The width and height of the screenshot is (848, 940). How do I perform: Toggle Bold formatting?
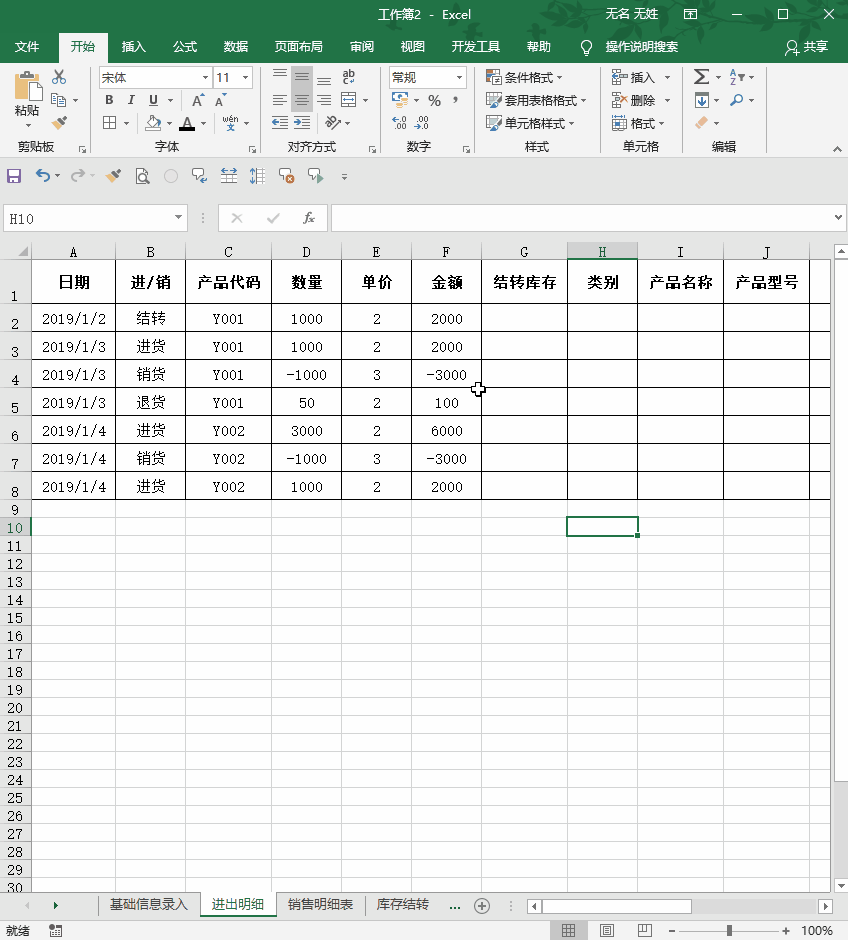109,100
